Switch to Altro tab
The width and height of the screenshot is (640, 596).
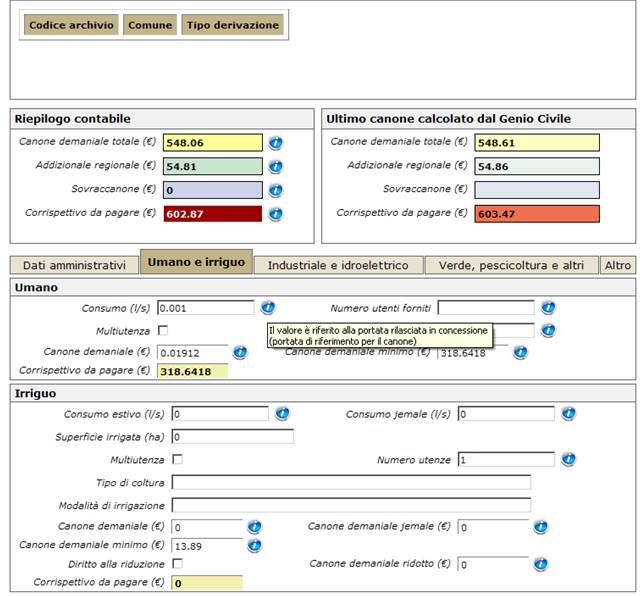tap(618, 265)
